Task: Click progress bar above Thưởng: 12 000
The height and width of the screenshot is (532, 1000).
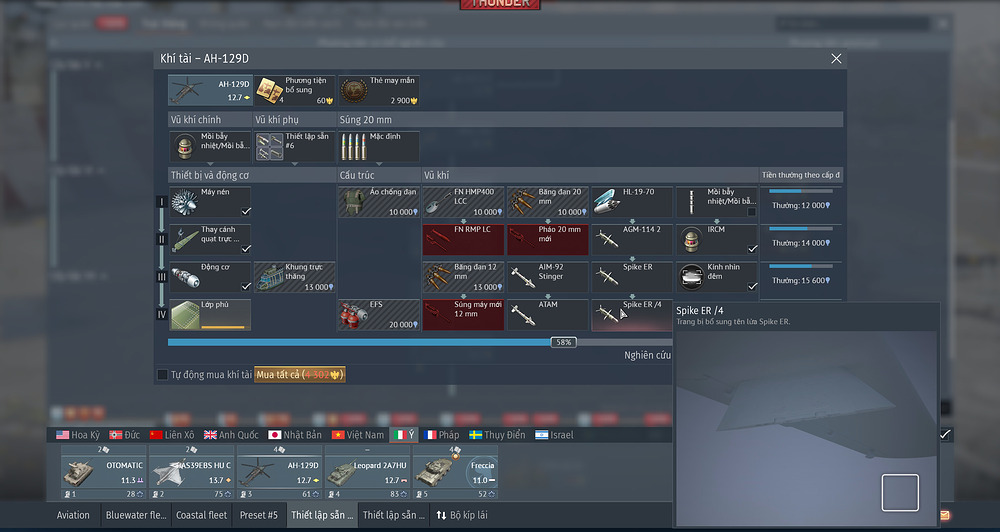Action: pos(800,191)
